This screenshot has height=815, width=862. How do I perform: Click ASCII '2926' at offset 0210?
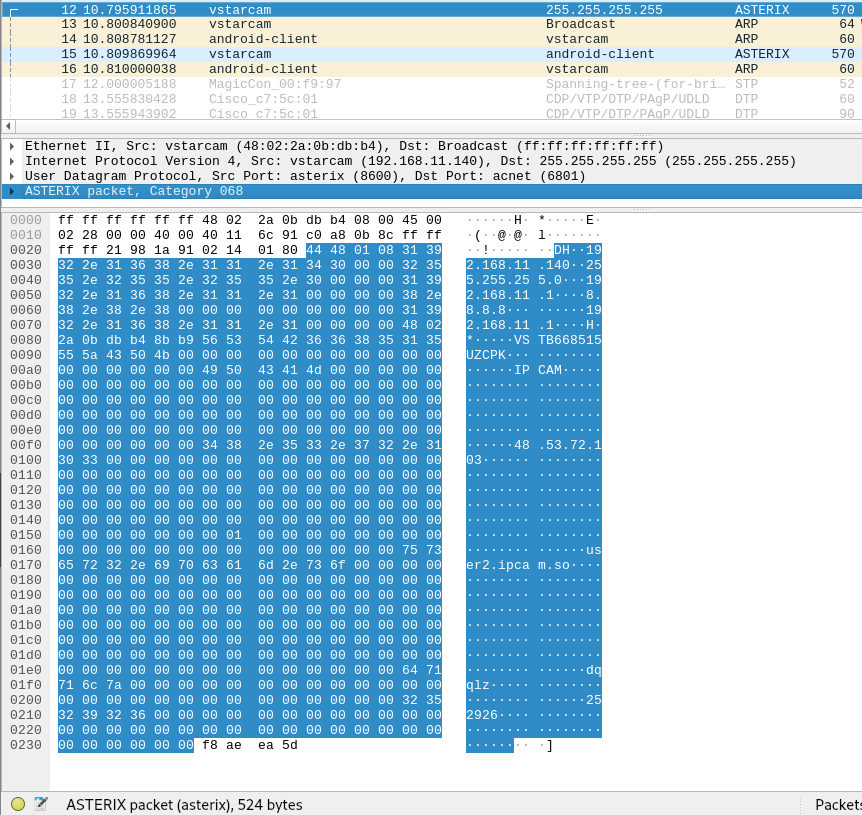tap(482, 715)
